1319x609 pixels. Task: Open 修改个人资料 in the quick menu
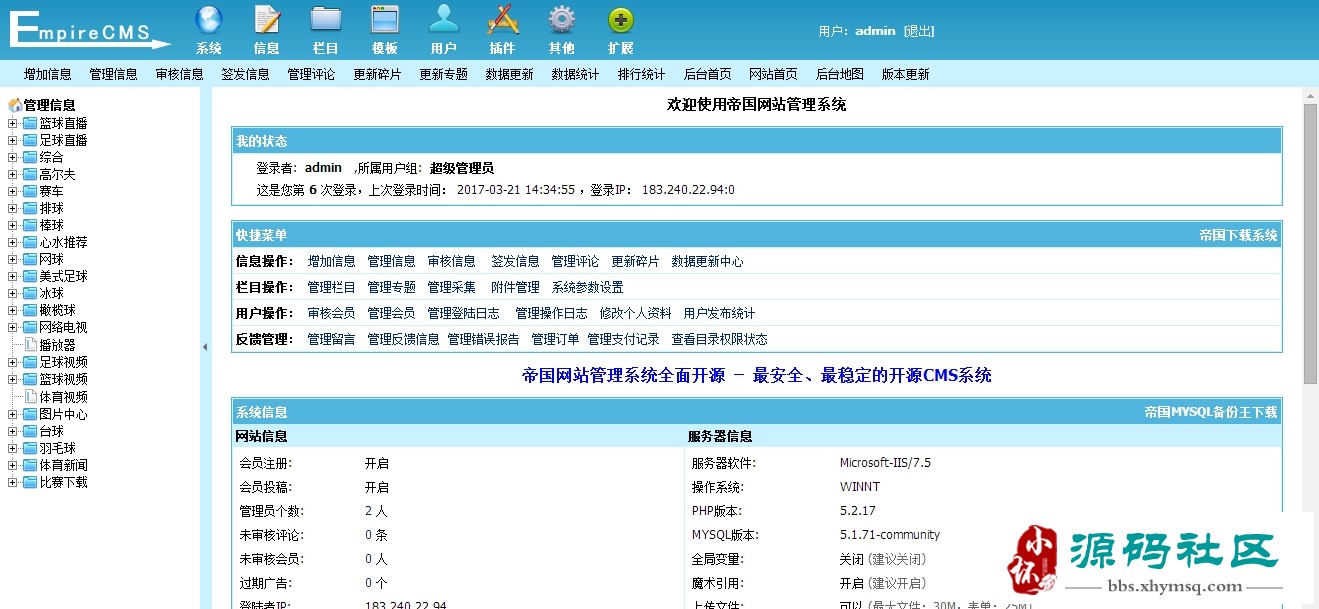click(636, 313)
